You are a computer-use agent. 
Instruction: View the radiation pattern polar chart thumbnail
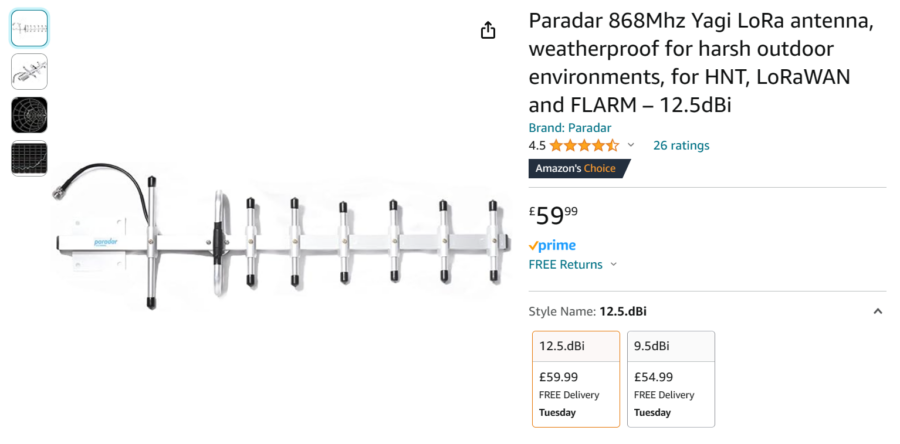29,115
